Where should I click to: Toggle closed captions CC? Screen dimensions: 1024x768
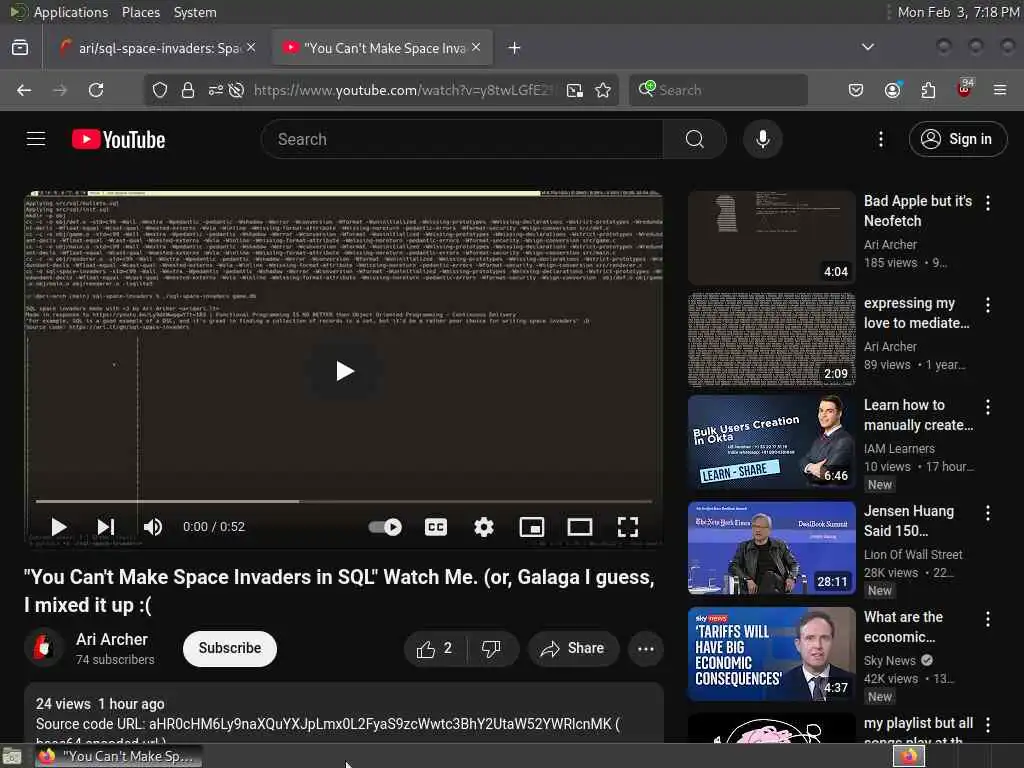[x=436, y=526]
